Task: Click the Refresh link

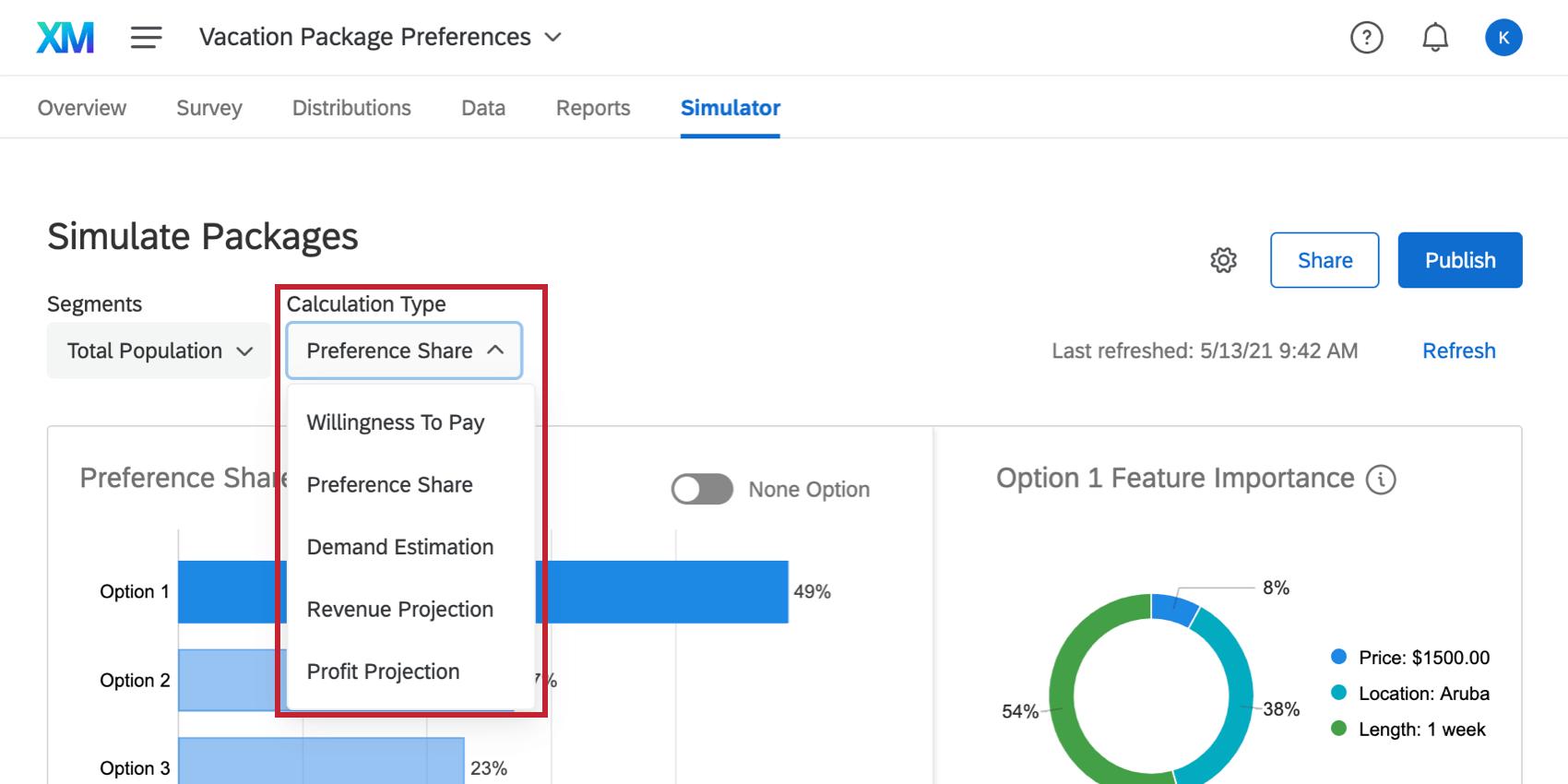Action: (x=1458, y=351)
